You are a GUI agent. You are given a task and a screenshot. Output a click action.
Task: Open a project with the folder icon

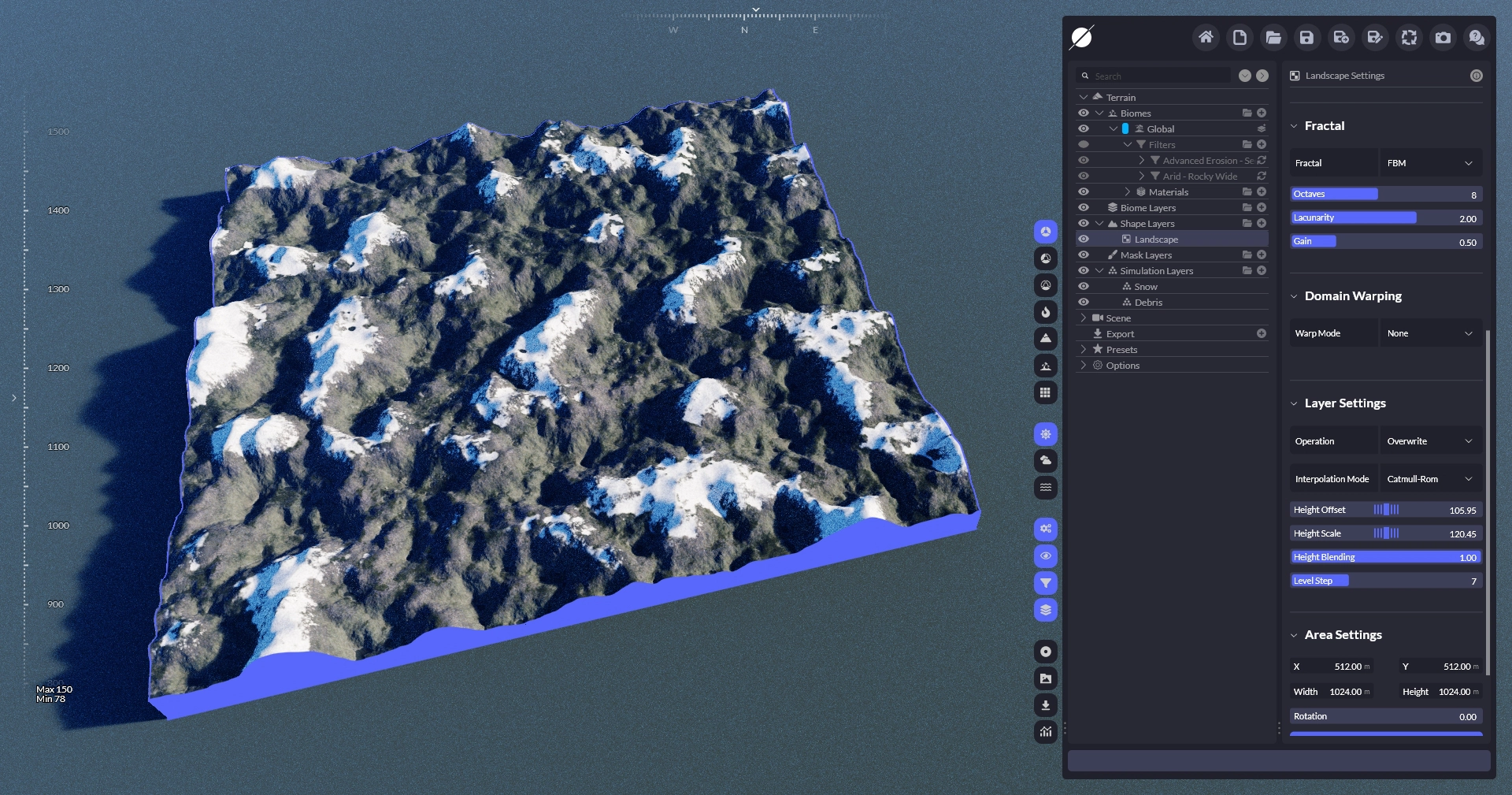click(x=1273, y=38)
